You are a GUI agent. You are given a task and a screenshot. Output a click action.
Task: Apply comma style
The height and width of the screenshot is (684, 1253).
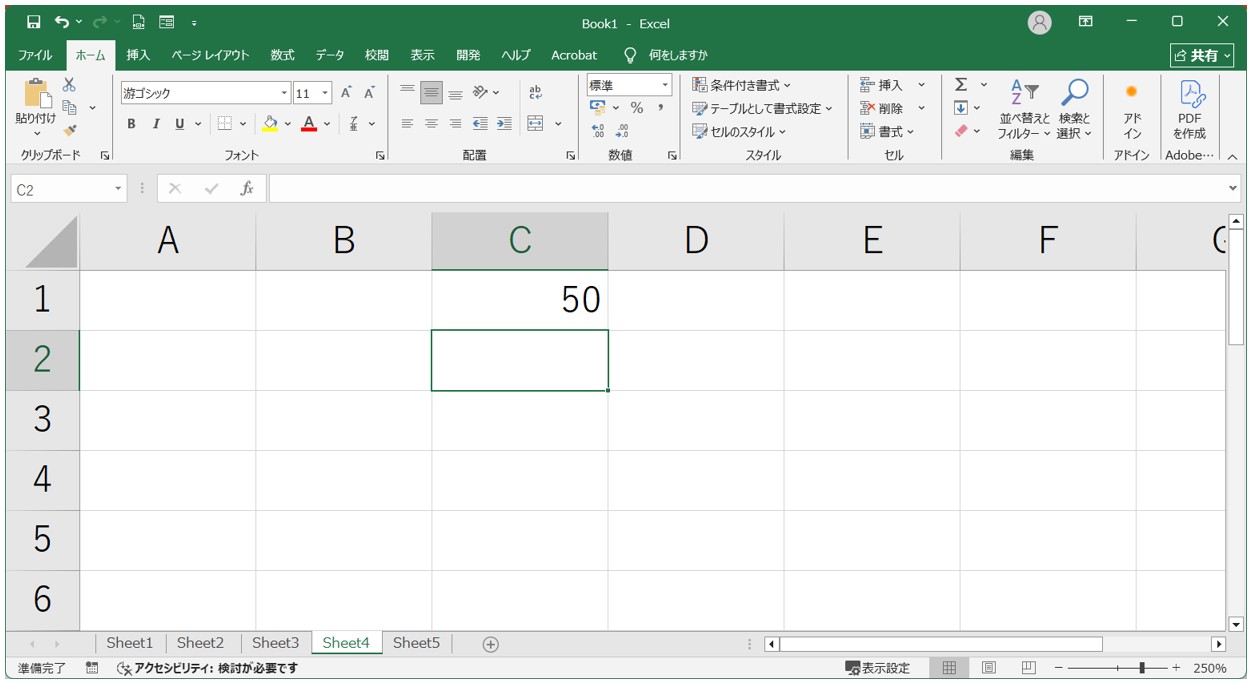coord(660,108)
